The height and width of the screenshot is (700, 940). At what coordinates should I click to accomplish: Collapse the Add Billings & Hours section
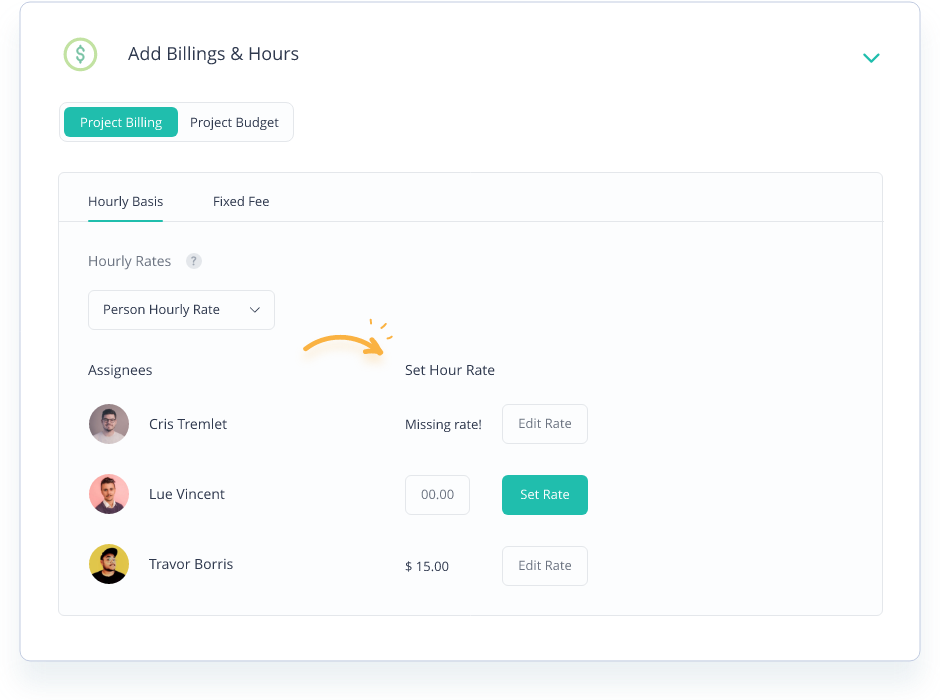coord(871,58)
